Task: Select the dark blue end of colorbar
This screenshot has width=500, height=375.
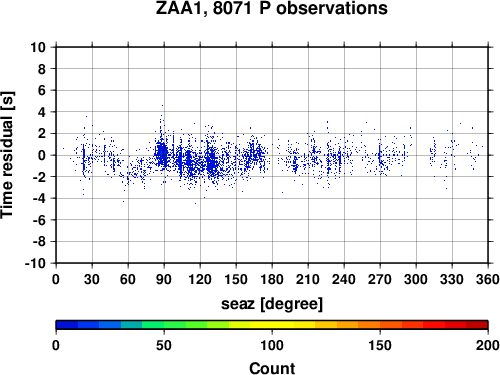Action: (67, 325)
